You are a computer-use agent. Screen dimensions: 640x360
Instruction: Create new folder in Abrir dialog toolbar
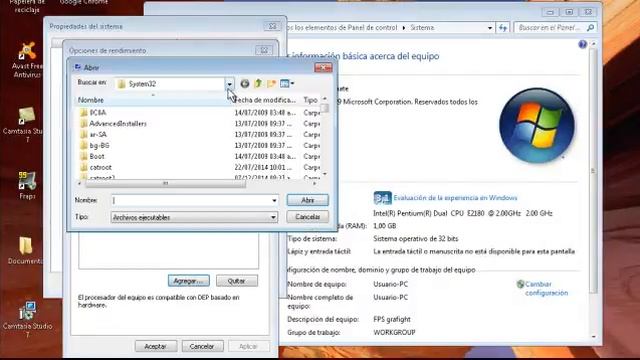point(271,84)
